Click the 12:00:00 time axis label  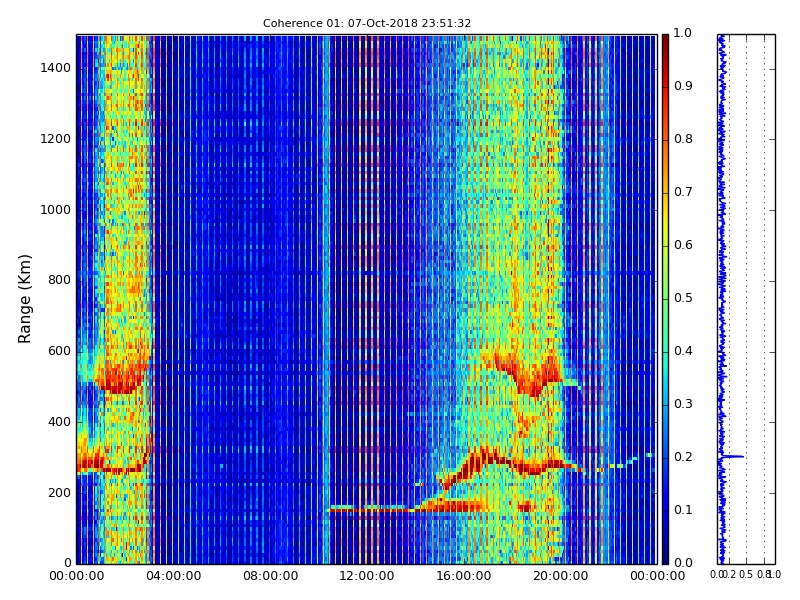367,576
